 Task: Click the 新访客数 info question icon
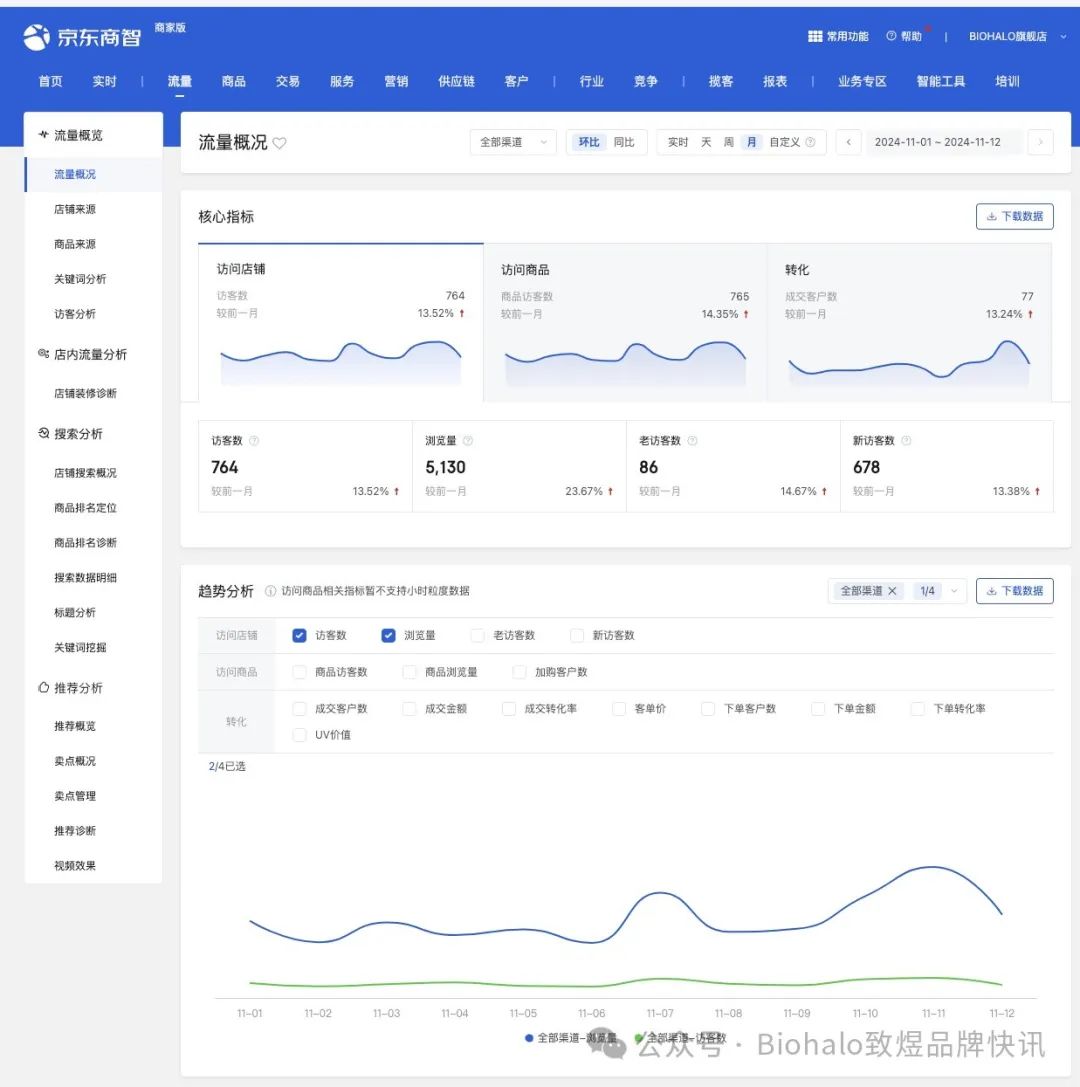tap(906, 441)
